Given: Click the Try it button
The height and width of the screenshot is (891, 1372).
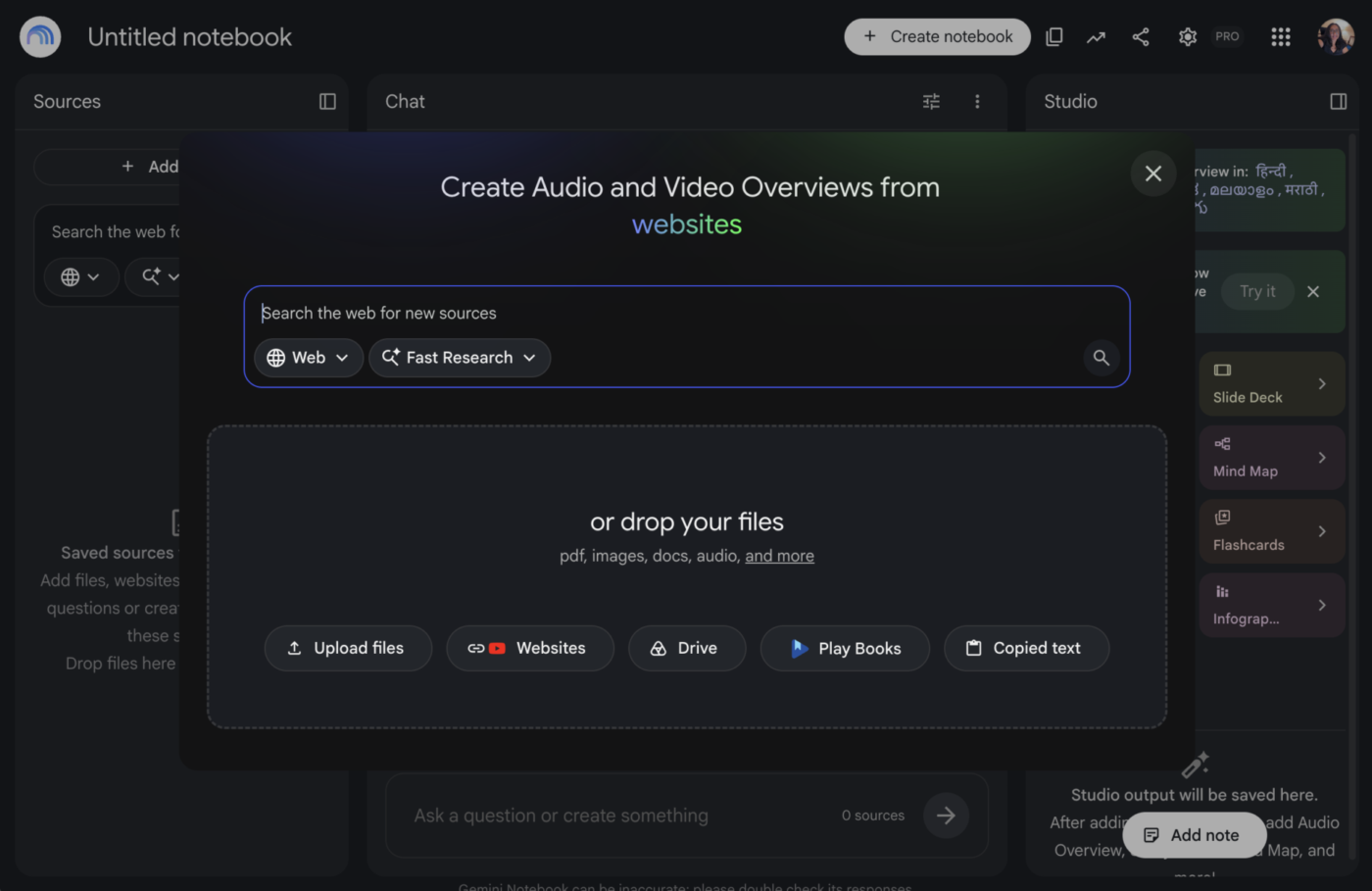Looking at the screenshot, I should pyautogui.click(x=1257, y=292).
